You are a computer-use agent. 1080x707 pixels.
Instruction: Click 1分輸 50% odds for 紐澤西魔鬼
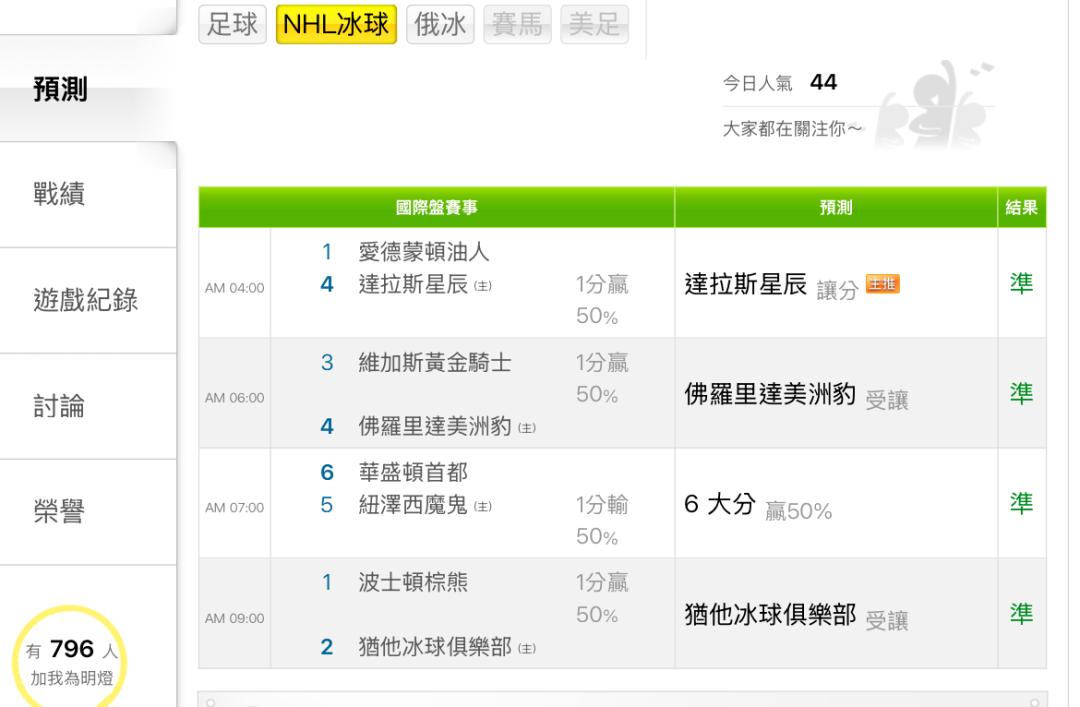point(602,520)
